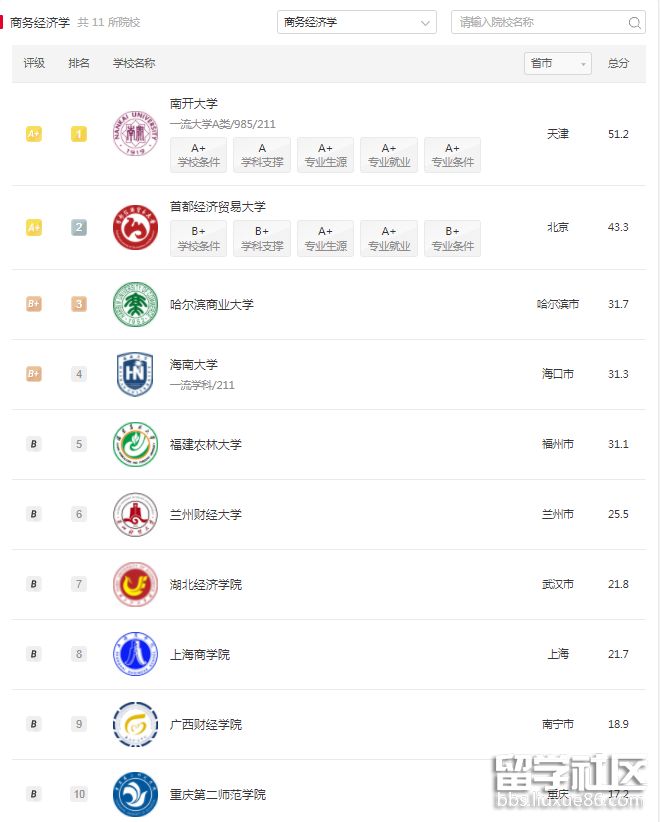Click the 评级 column header
660x822 pixels.
33,62
